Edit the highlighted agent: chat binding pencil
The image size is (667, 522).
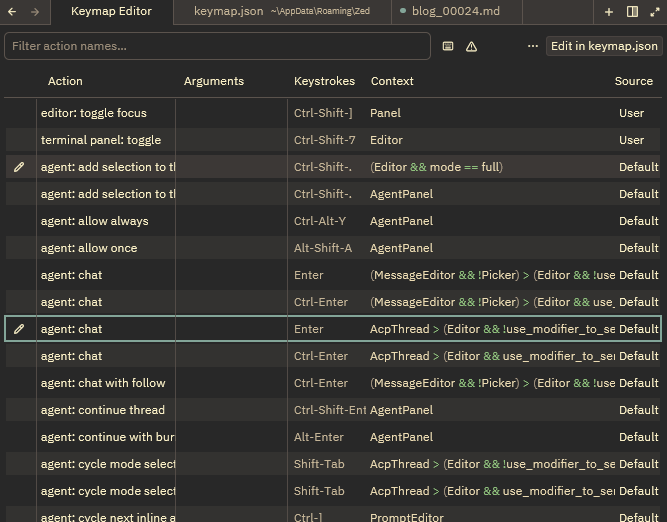click(19, 329)
